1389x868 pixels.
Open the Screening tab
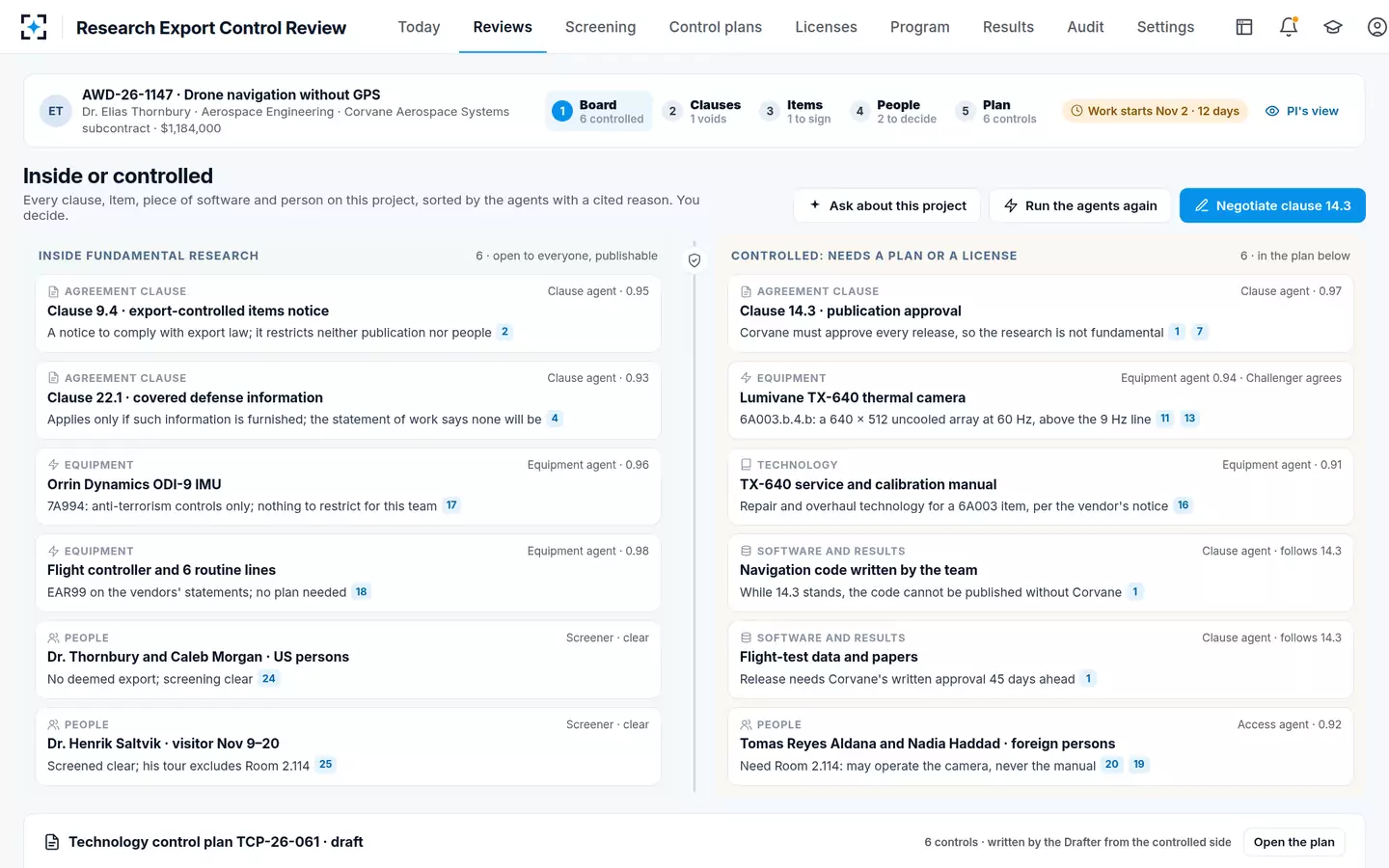pyautogui.click(x=600, y=27)
